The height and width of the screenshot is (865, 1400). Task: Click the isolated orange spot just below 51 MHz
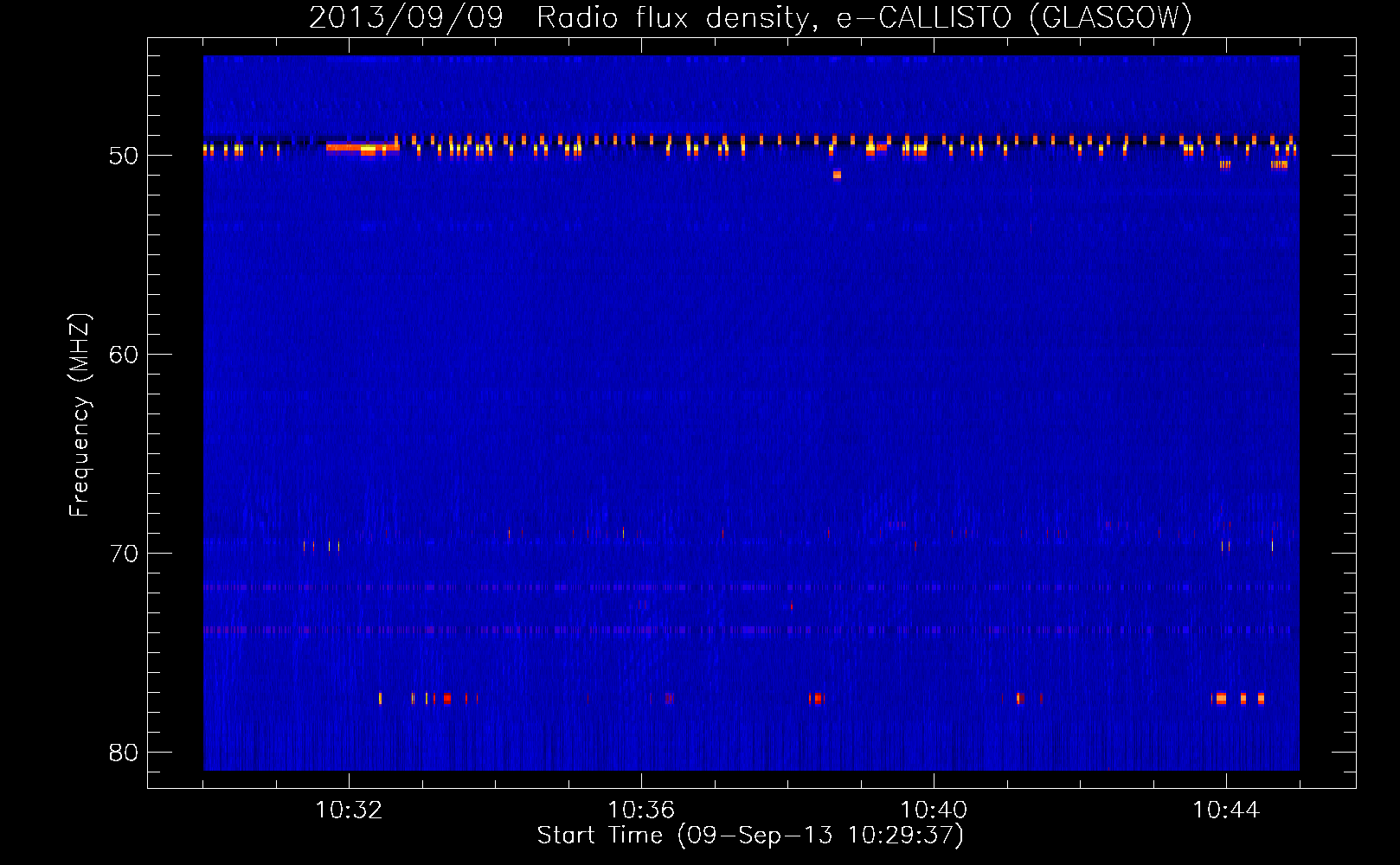click(x=837, y=175)
